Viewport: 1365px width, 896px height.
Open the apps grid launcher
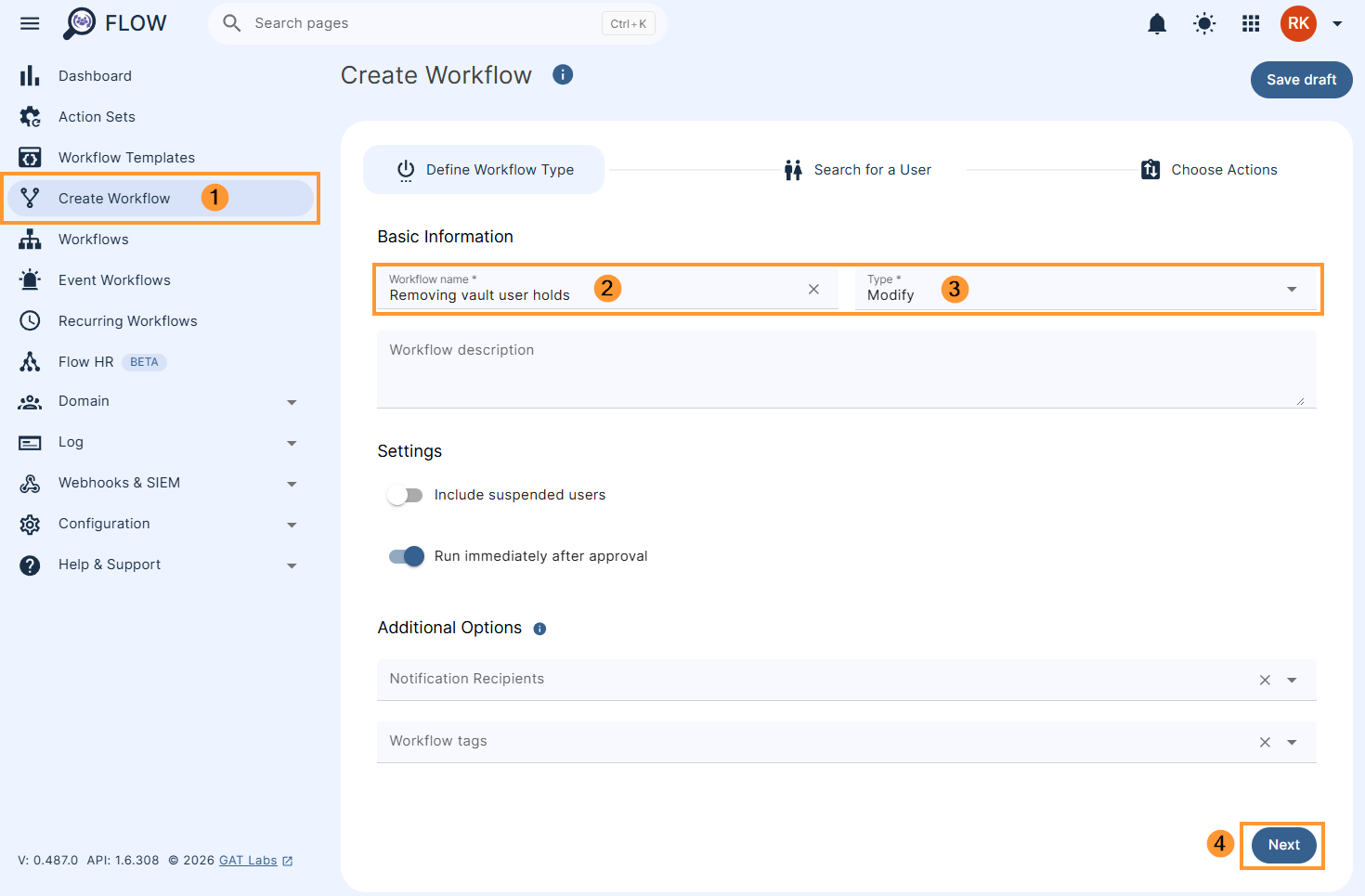(1251, 24)
